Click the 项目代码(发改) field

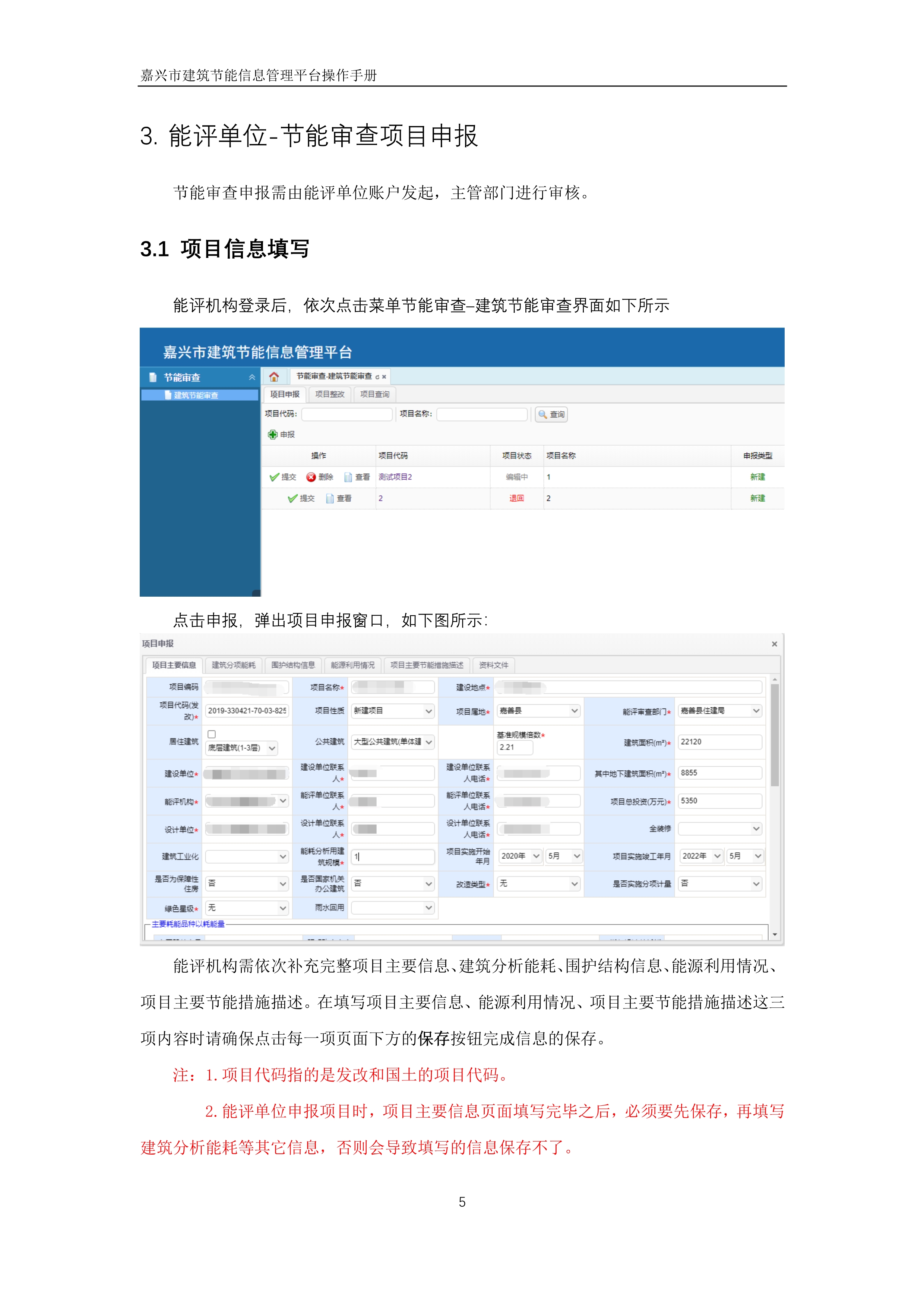tap(247, 710)
